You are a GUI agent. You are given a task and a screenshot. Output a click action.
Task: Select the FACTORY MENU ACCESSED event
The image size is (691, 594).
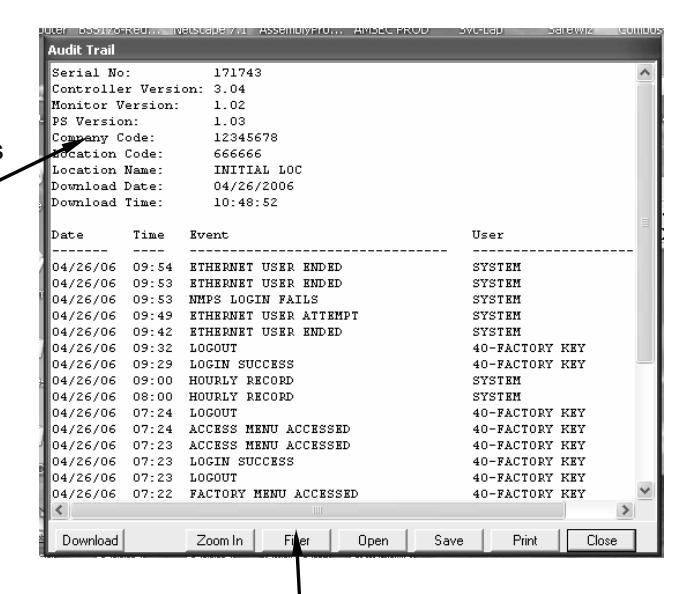[x=274, y=494]
